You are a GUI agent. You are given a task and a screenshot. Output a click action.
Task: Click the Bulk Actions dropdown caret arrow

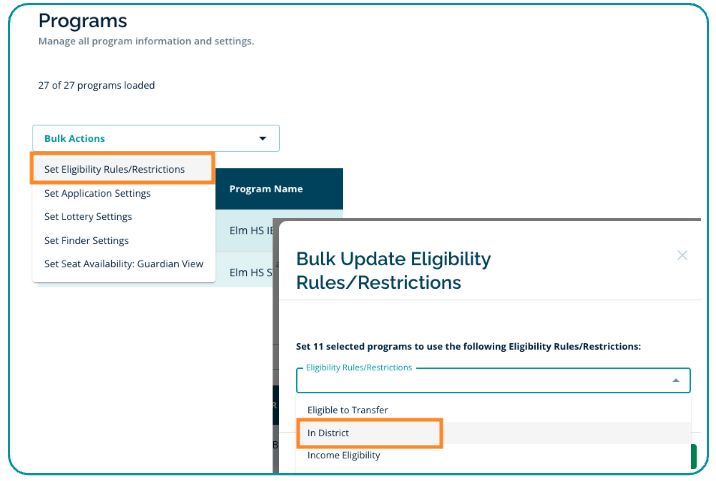click(x=263, y=139)
